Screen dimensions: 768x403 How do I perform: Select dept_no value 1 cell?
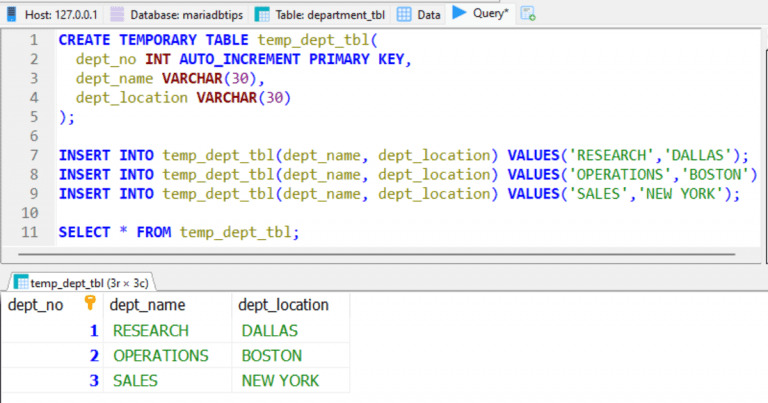coord(51,331)
